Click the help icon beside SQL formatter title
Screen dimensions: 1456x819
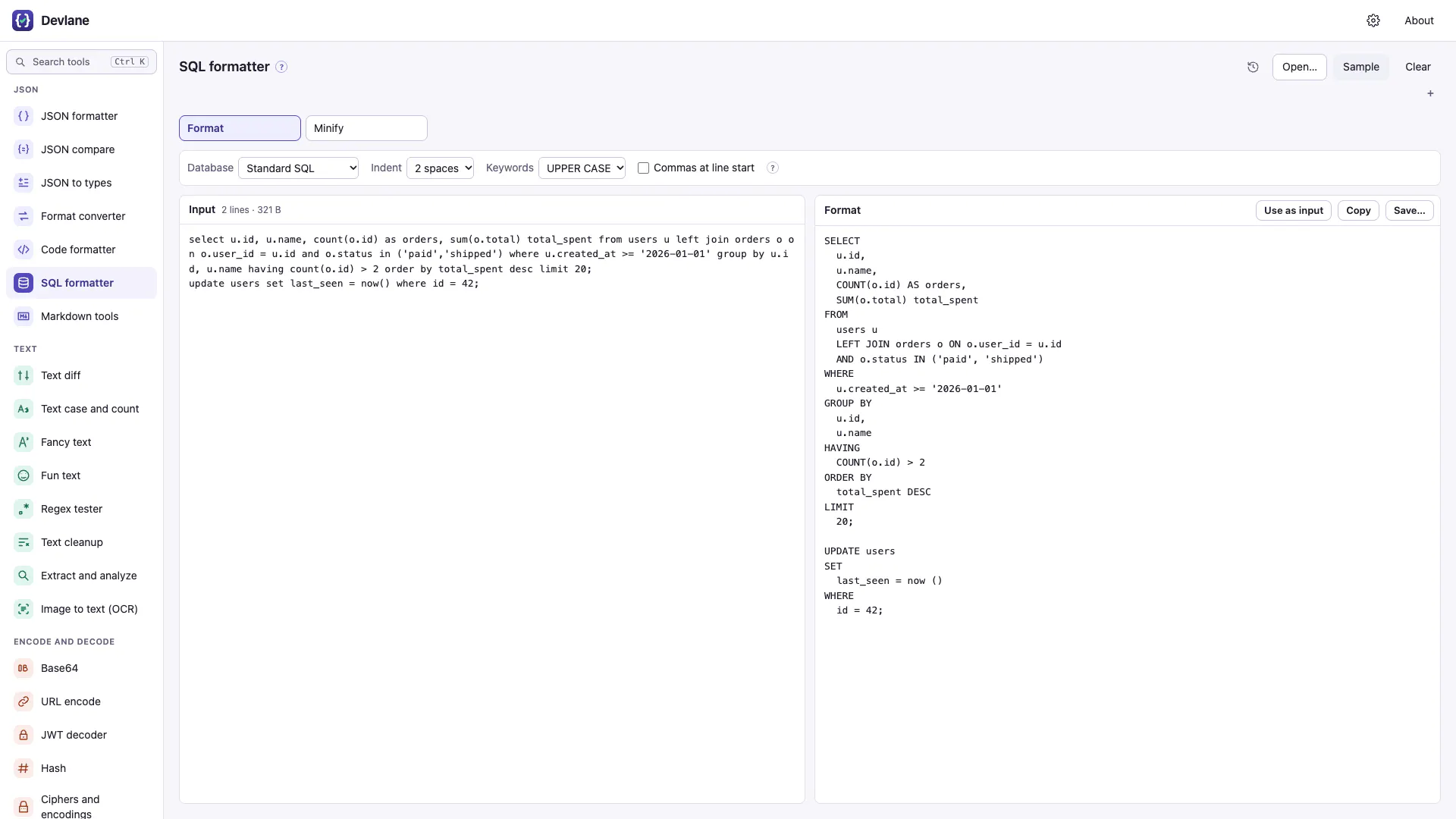[281, 67]
